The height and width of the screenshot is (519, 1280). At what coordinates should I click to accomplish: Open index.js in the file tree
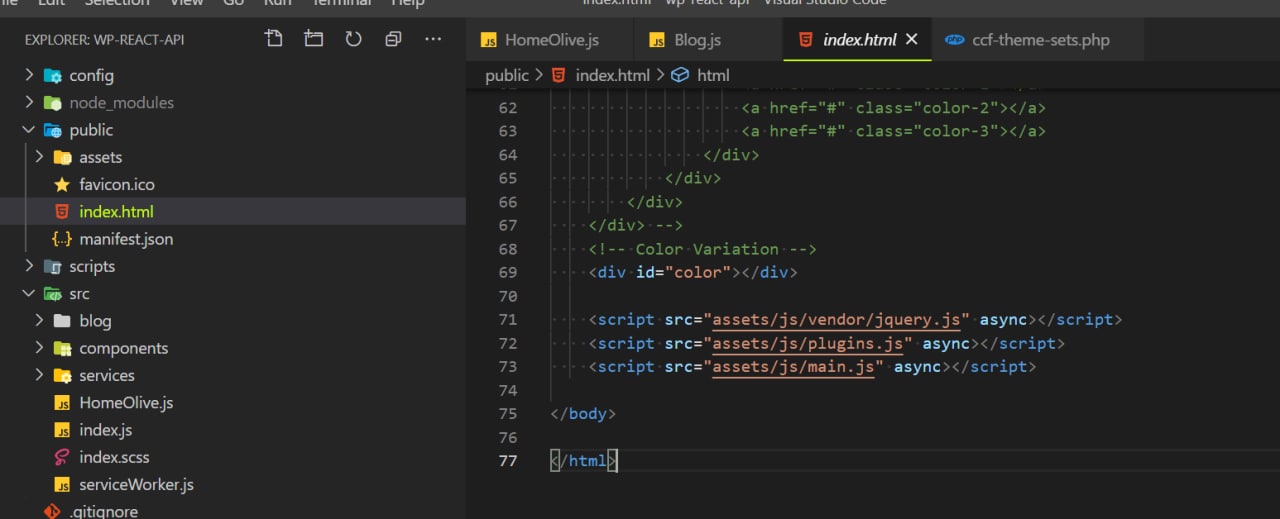click(x=106, y=430)
